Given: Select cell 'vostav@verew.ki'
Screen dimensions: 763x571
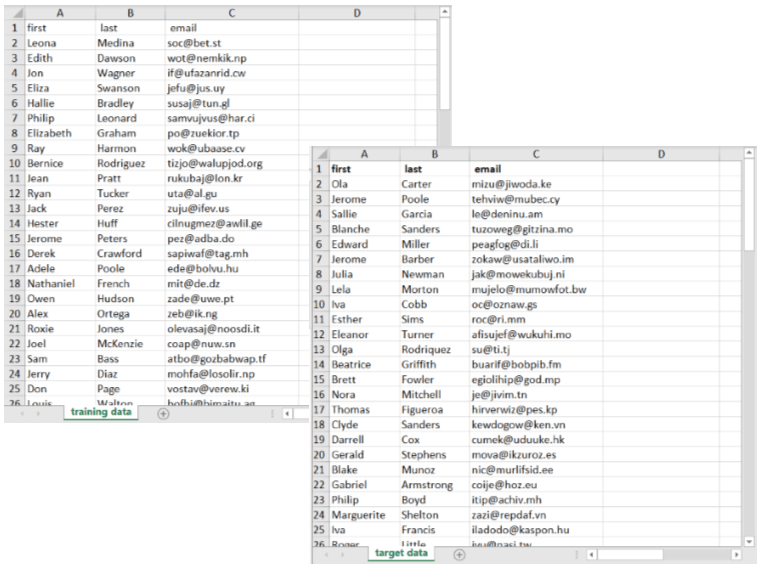Looking at the screenshot, I should click(232, 389).
